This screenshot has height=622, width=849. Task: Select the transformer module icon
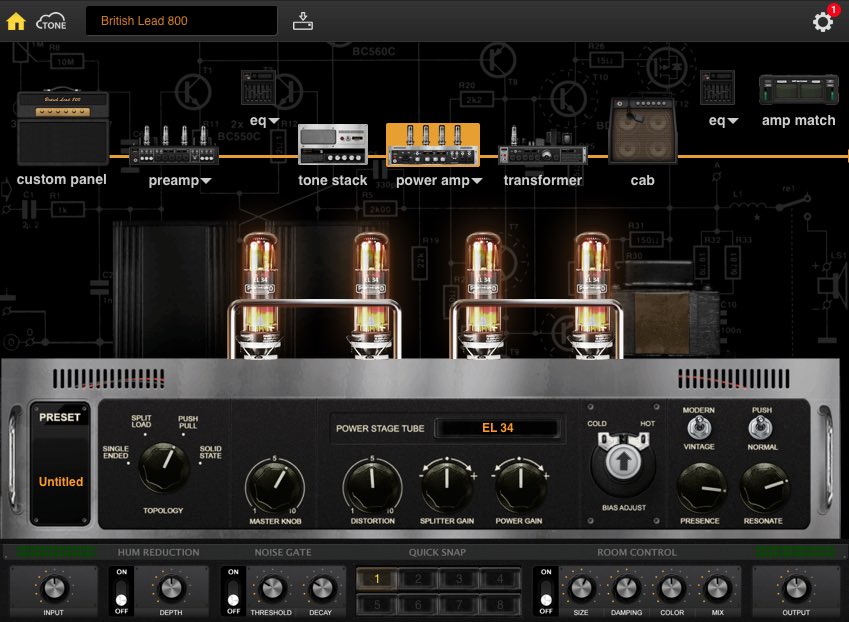point(543,145)
